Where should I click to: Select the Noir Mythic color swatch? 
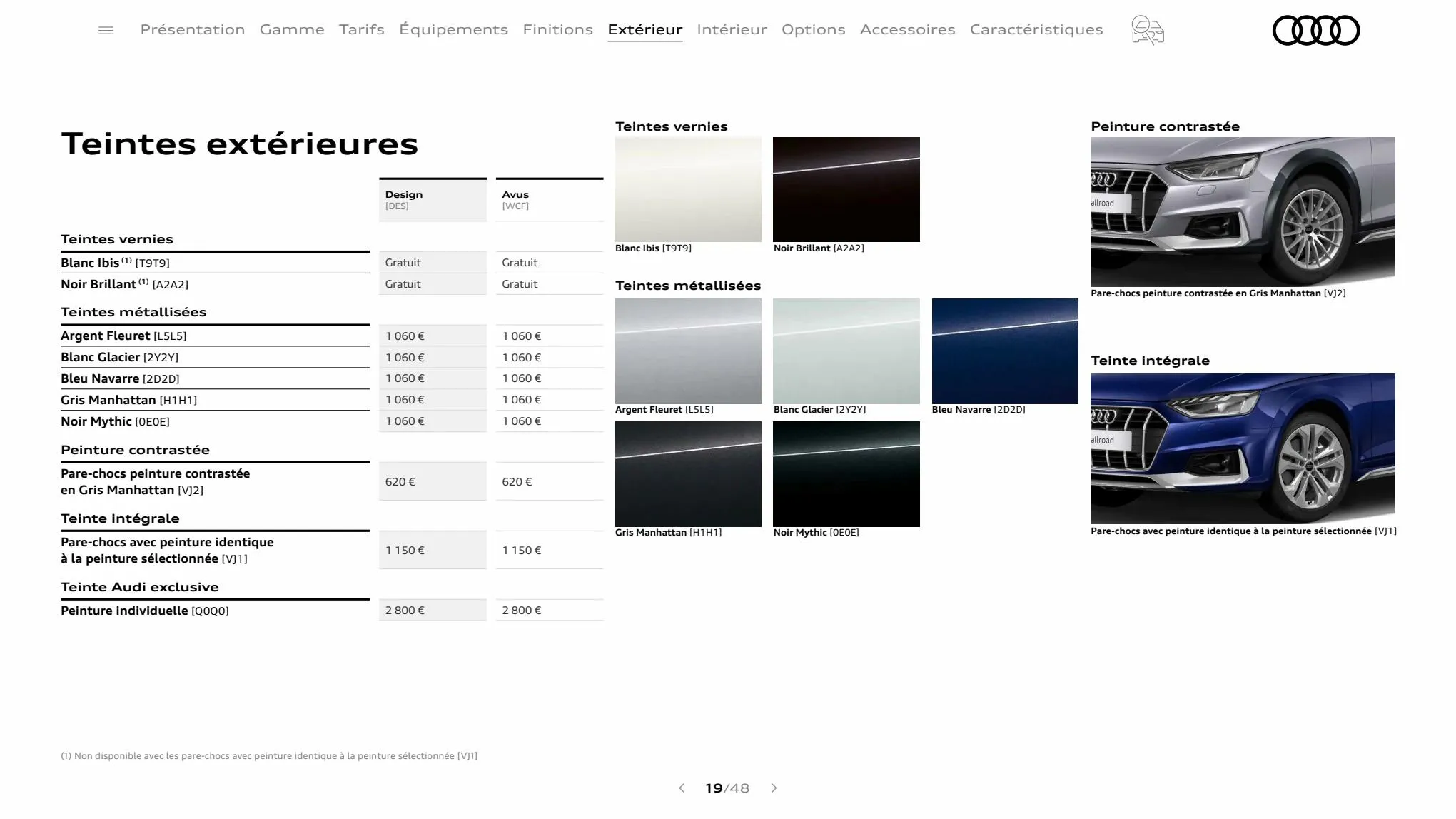point(846,474)
